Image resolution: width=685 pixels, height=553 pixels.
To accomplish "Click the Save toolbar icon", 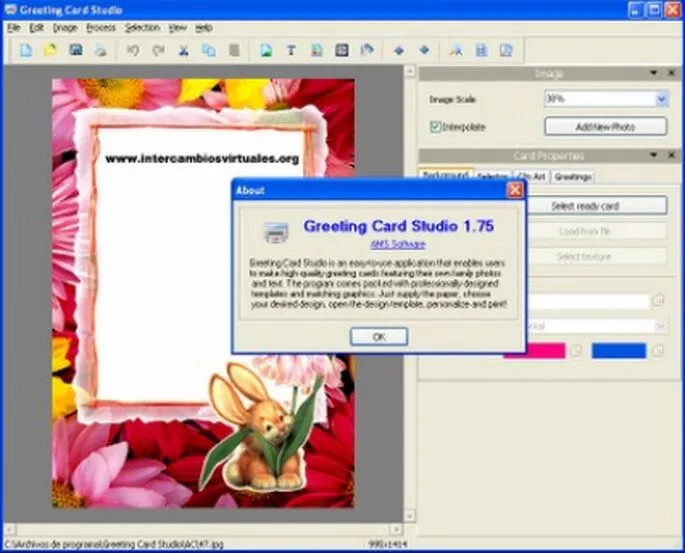I will 76,50.
